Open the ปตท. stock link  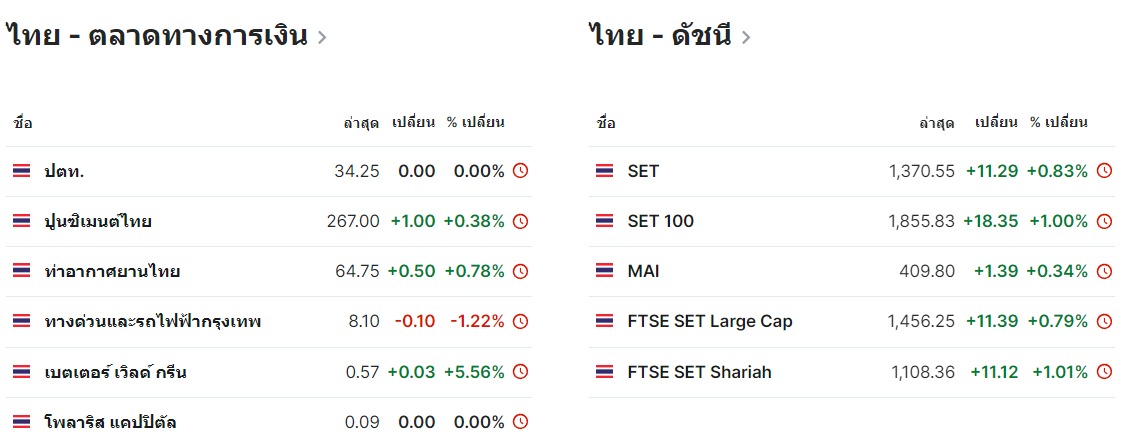tap(64, 171)
